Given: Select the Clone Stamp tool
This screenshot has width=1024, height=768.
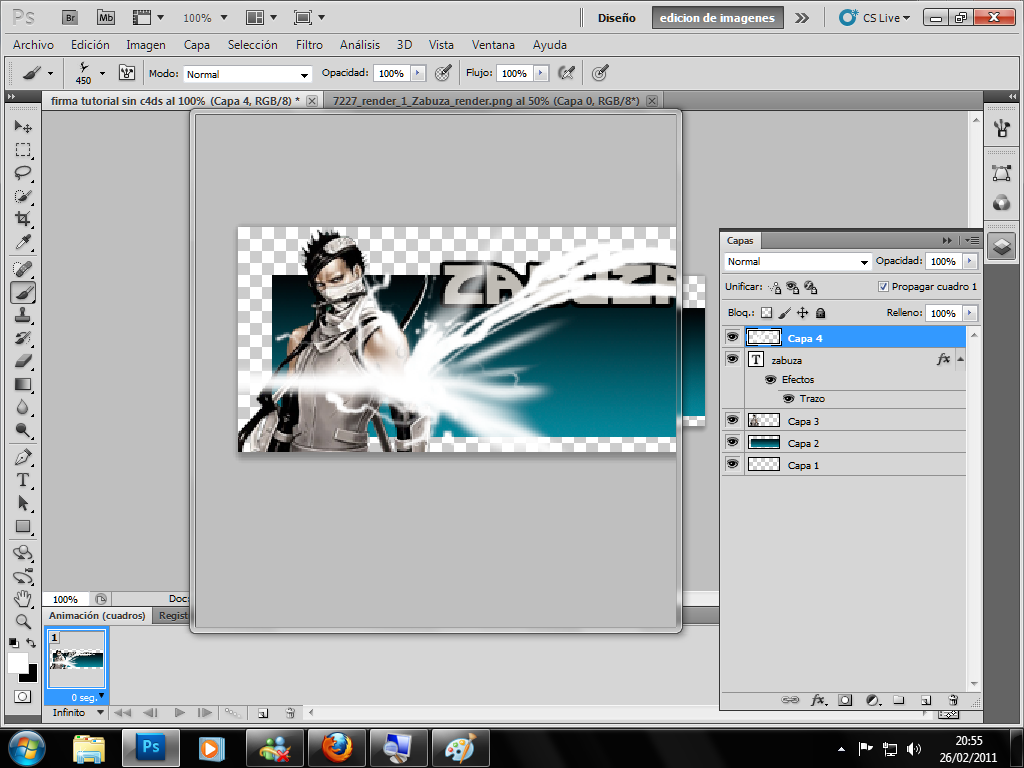Looking at the screenshot, I should pos(23,315).
